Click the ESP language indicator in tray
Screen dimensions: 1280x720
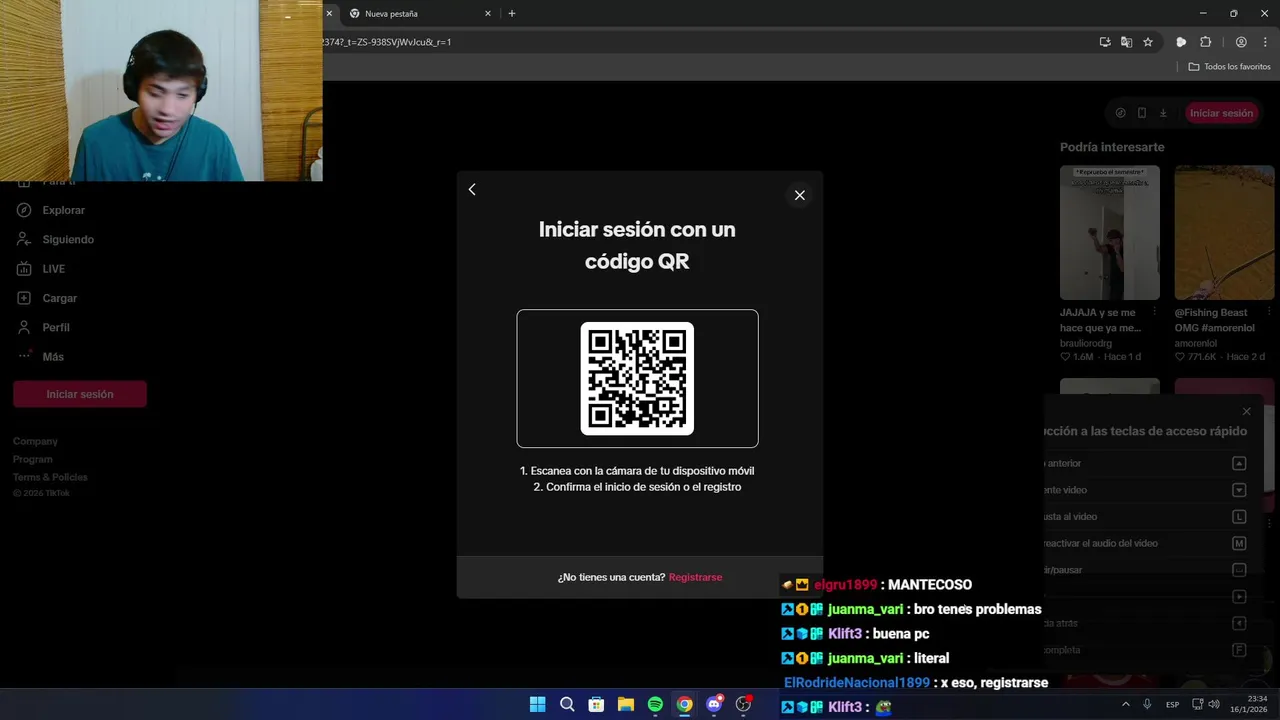1172,704
